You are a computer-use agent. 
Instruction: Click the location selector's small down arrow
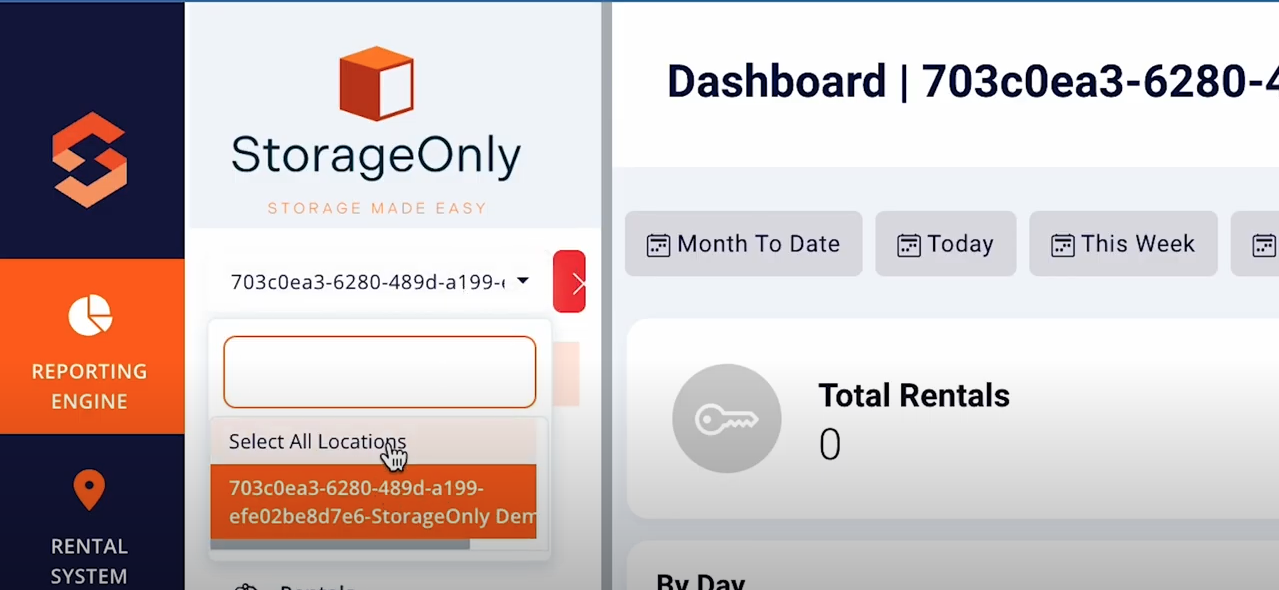point(523,282)
